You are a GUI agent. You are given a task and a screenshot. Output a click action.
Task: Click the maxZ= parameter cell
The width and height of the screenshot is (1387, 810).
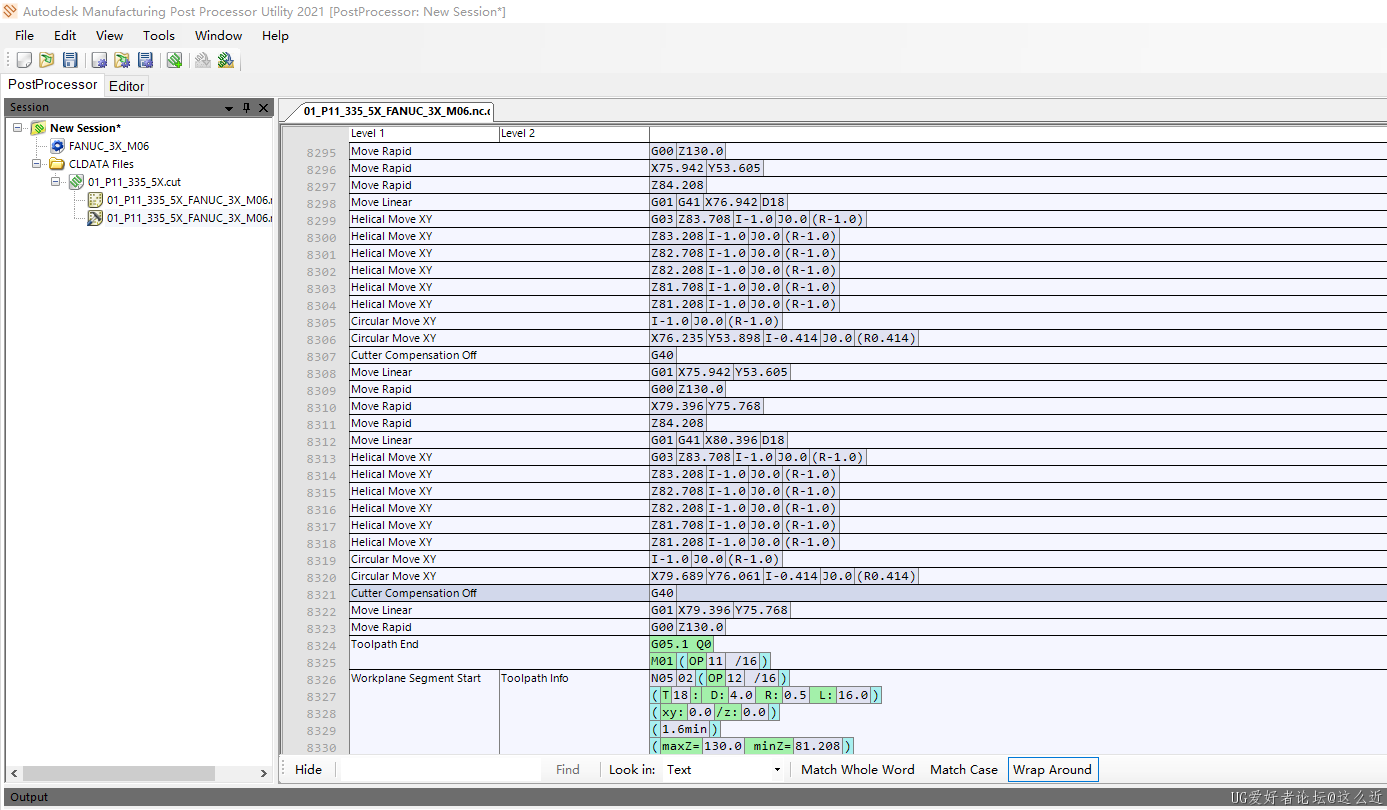tap(682, 746)
